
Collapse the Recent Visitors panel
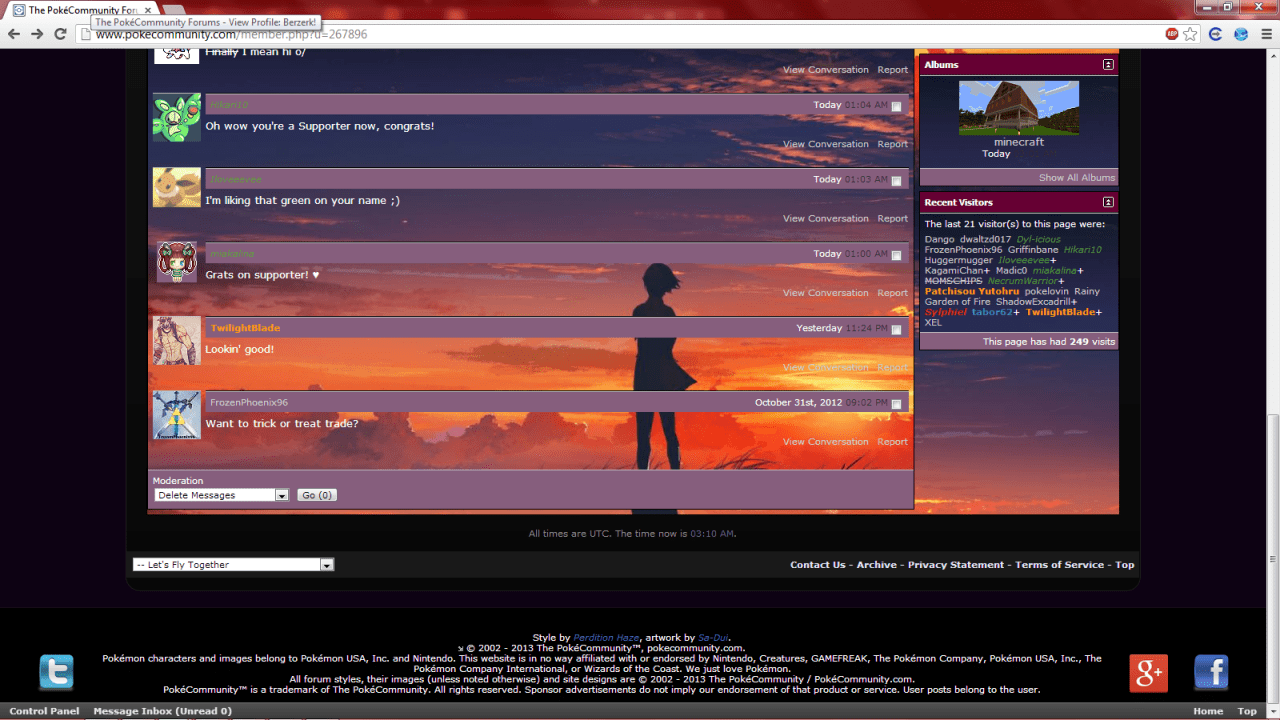(x=1108, y=203)
